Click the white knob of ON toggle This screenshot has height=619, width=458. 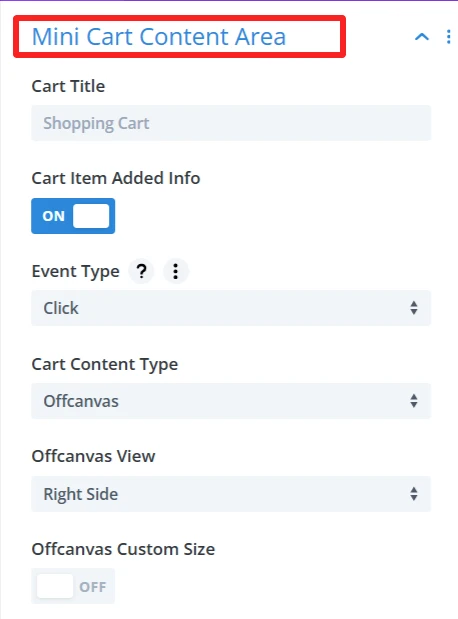(91, 216)
